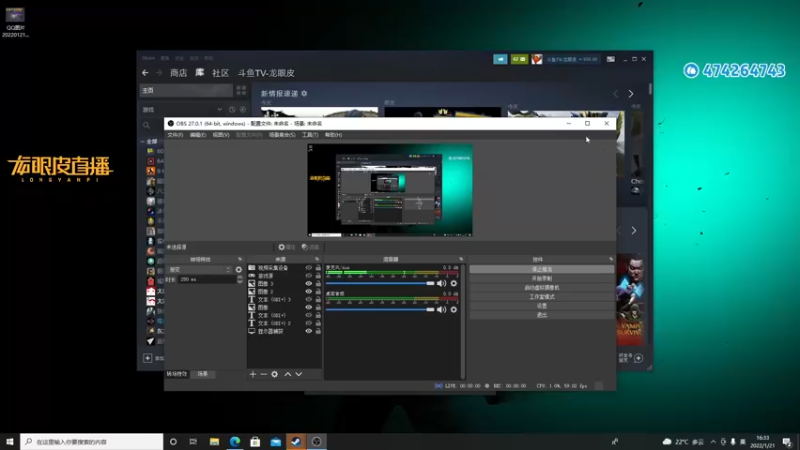Go back in the Steam window
This screenshot has width=800, height=450.
click(145, 73)
